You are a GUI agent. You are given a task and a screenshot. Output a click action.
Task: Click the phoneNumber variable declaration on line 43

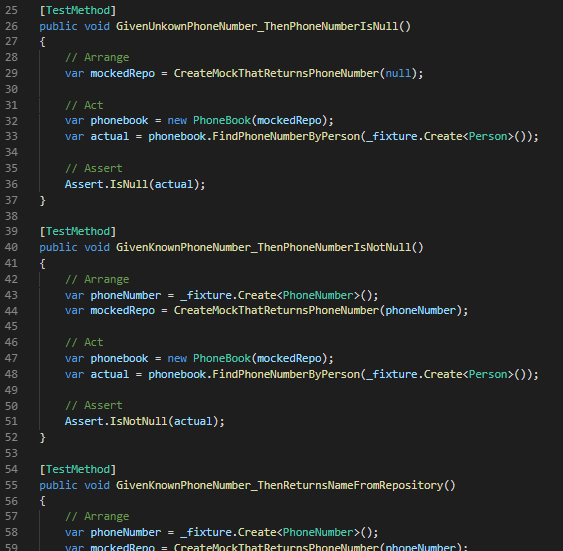tap(126, 295)
